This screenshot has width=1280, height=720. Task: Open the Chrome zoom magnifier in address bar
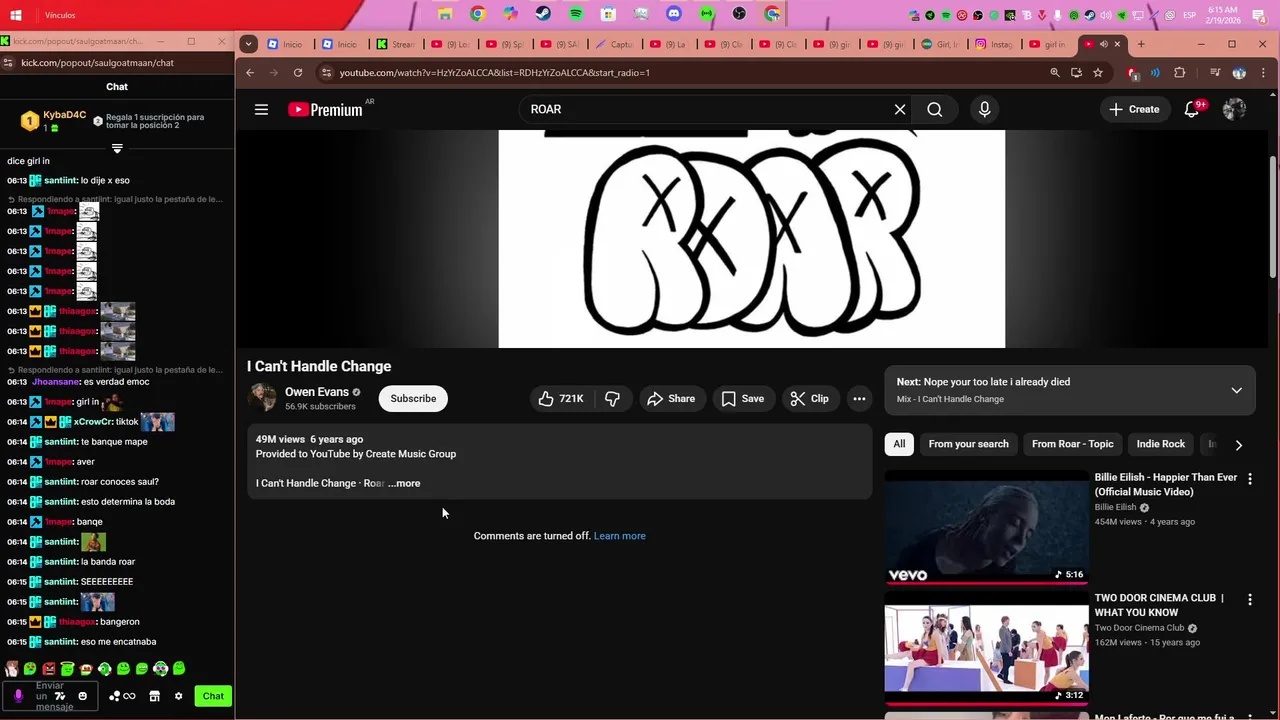pos(1054,73)
